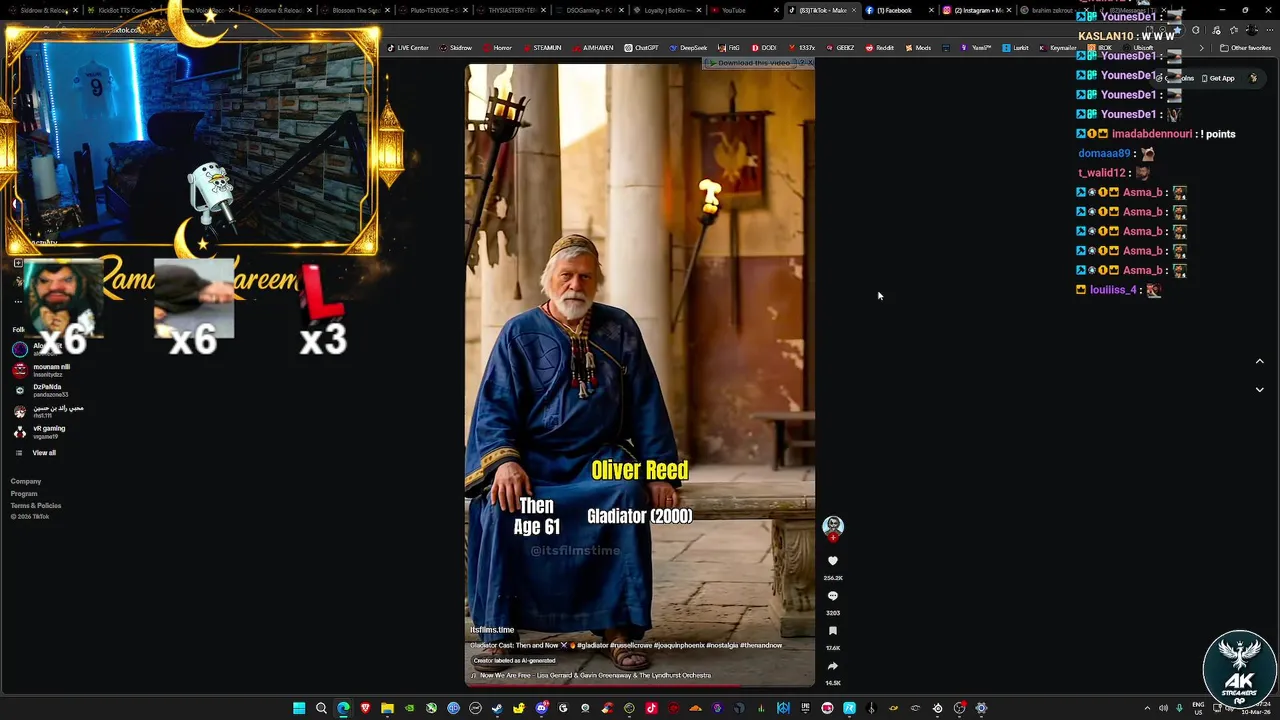
Task: Open Windows taskbar search
Action: point(321,708)
